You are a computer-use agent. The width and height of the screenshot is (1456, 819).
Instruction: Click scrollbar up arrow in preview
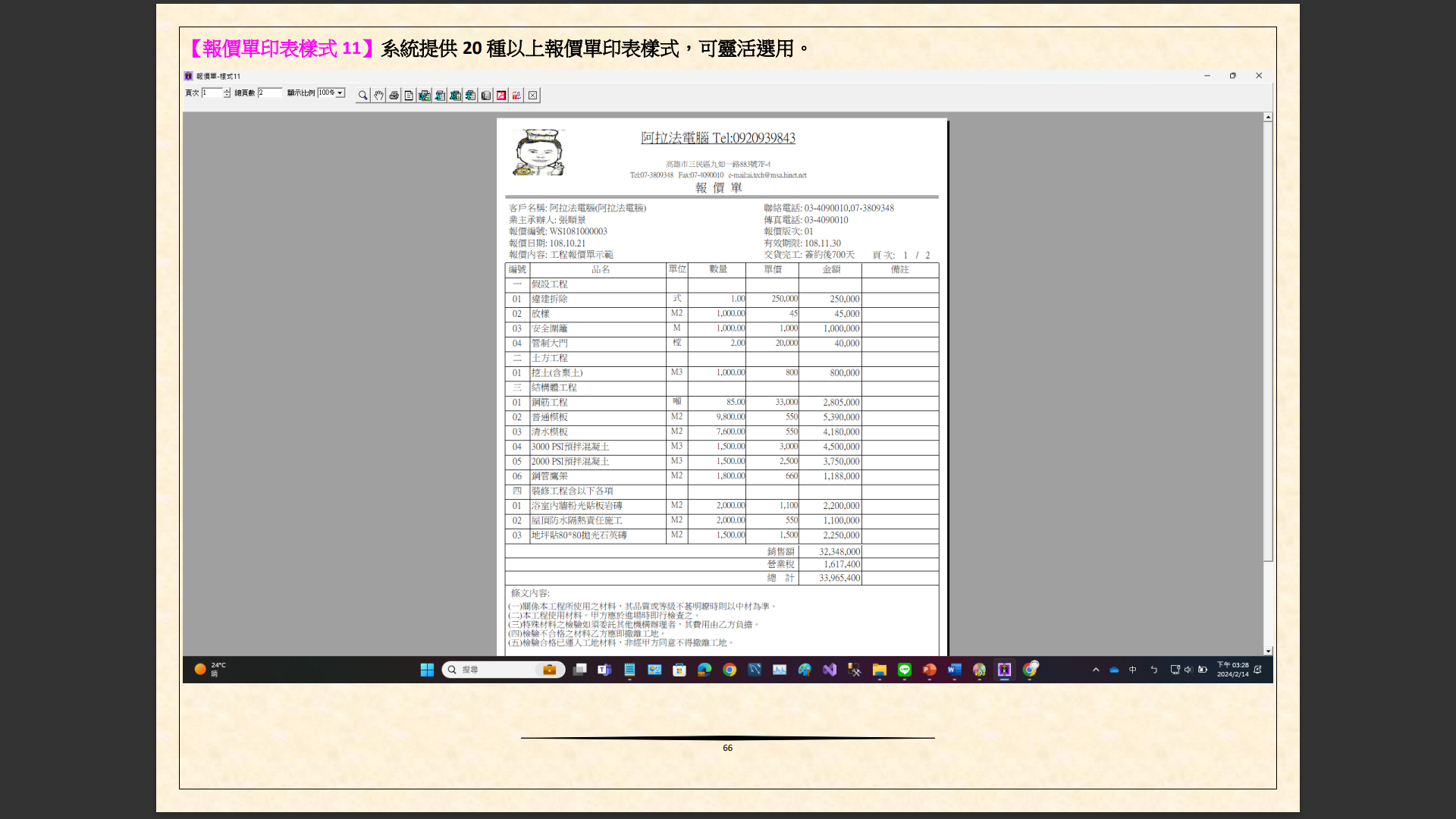(1268, 118)
